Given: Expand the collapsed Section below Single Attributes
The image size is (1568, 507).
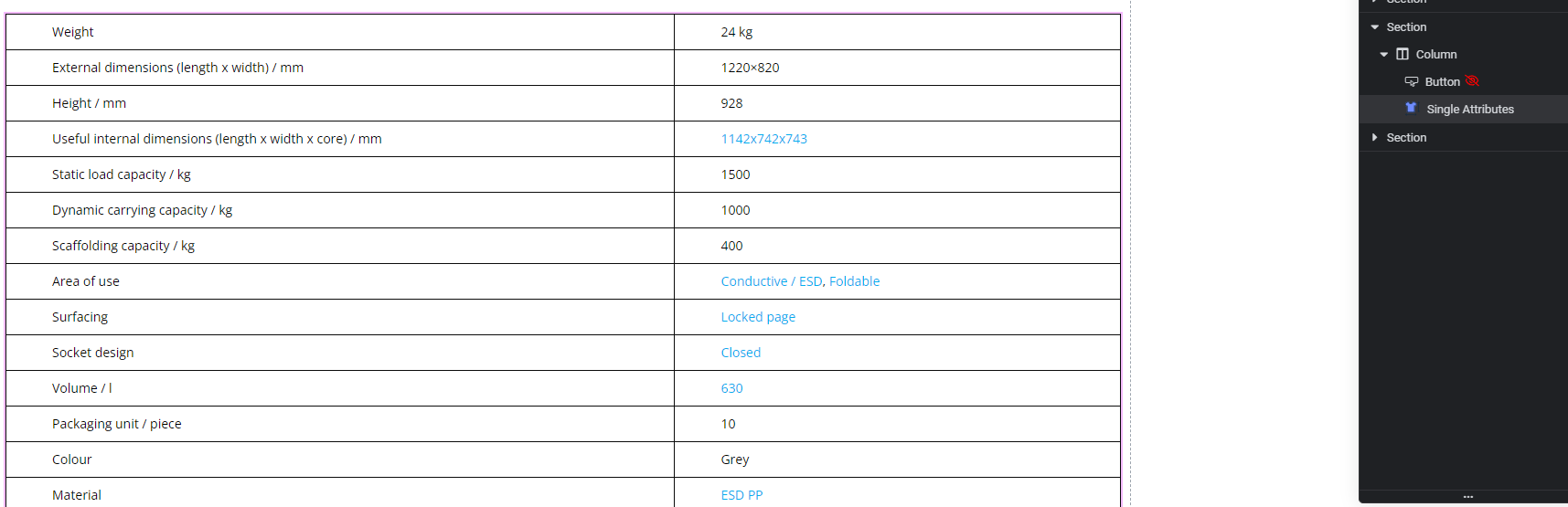Looking at the screenshot, I should coord(1374,137).
